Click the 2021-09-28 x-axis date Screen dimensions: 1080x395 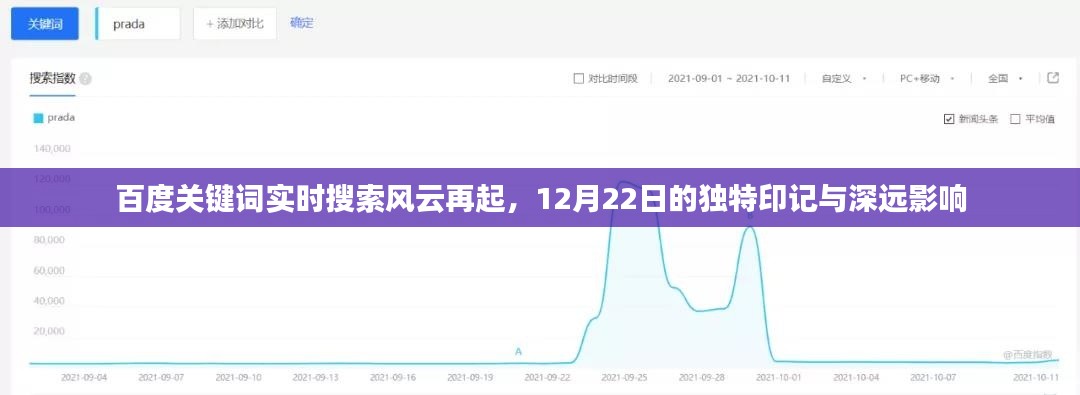point(702,378)
